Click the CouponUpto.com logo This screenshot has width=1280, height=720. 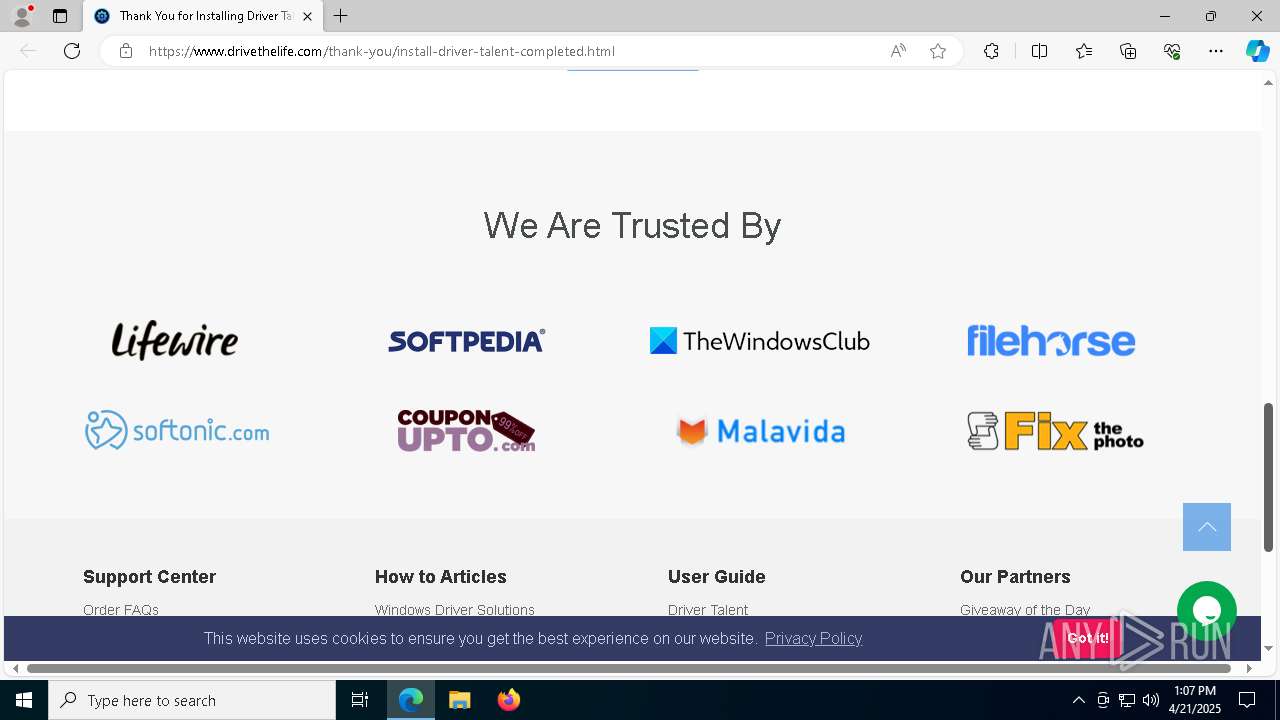466,431
